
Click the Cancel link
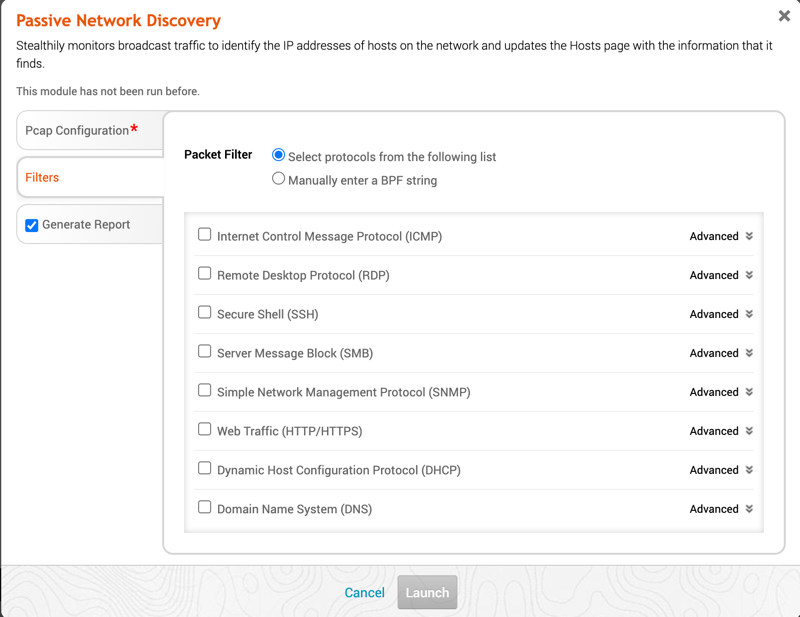[364, 593]
